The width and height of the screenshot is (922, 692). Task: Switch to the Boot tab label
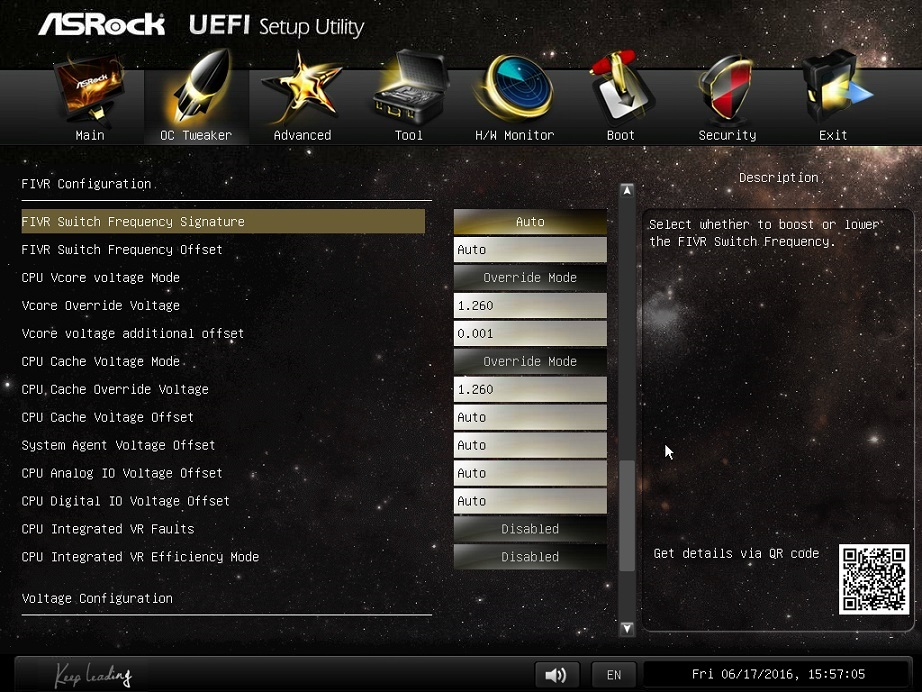(621, 135)
